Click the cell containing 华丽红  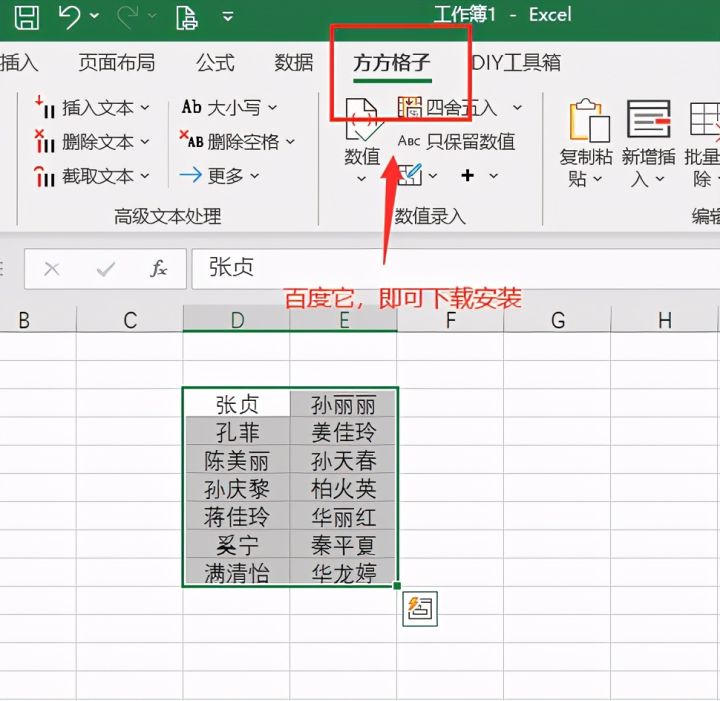coord(343,516)
